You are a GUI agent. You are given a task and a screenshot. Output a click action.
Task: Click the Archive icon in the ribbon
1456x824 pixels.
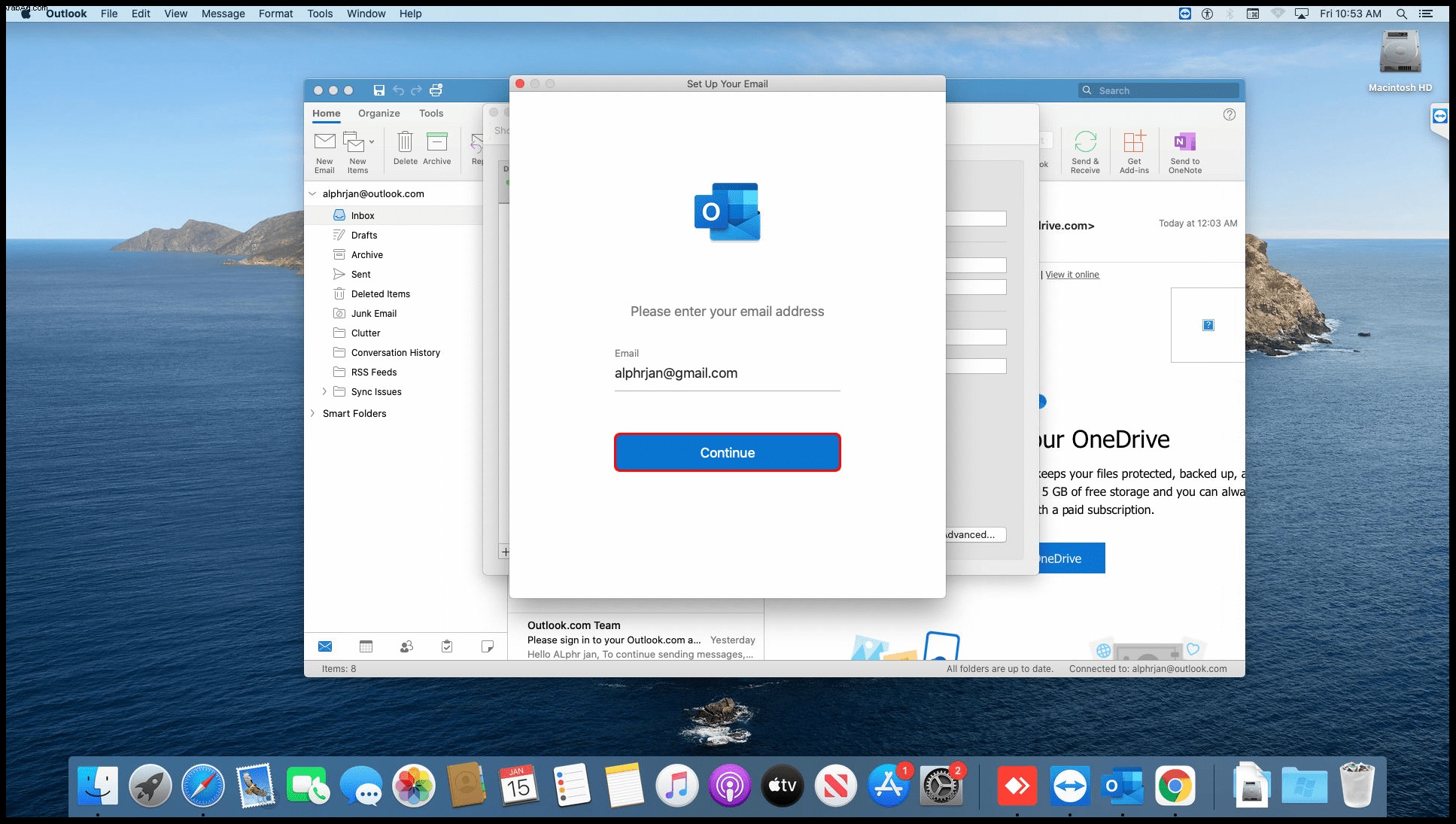(x=436, y=148)
